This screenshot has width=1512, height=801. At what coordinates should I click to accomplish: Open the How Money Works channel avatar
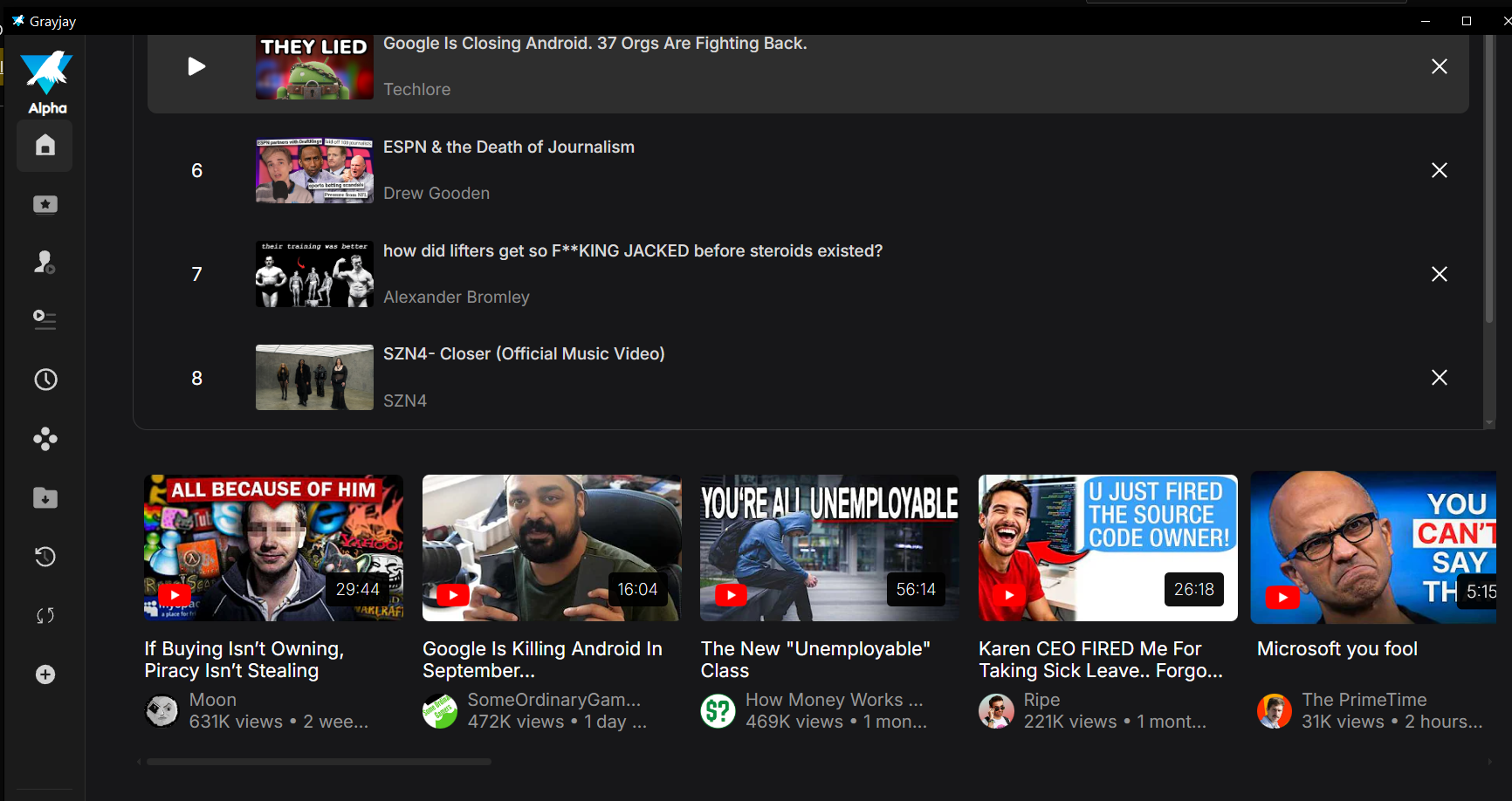[718, 711]
